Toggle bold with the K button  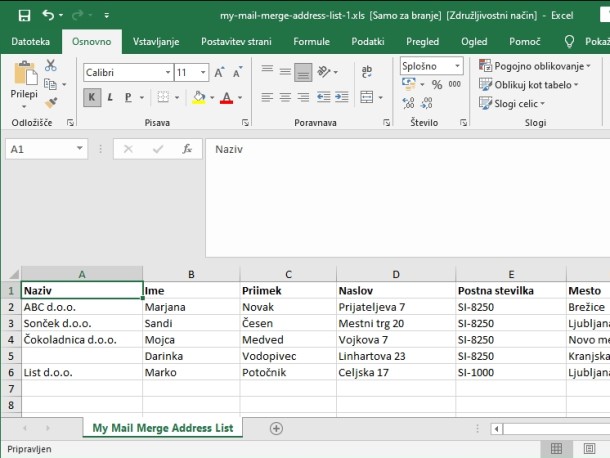click(x=92, y=97)
